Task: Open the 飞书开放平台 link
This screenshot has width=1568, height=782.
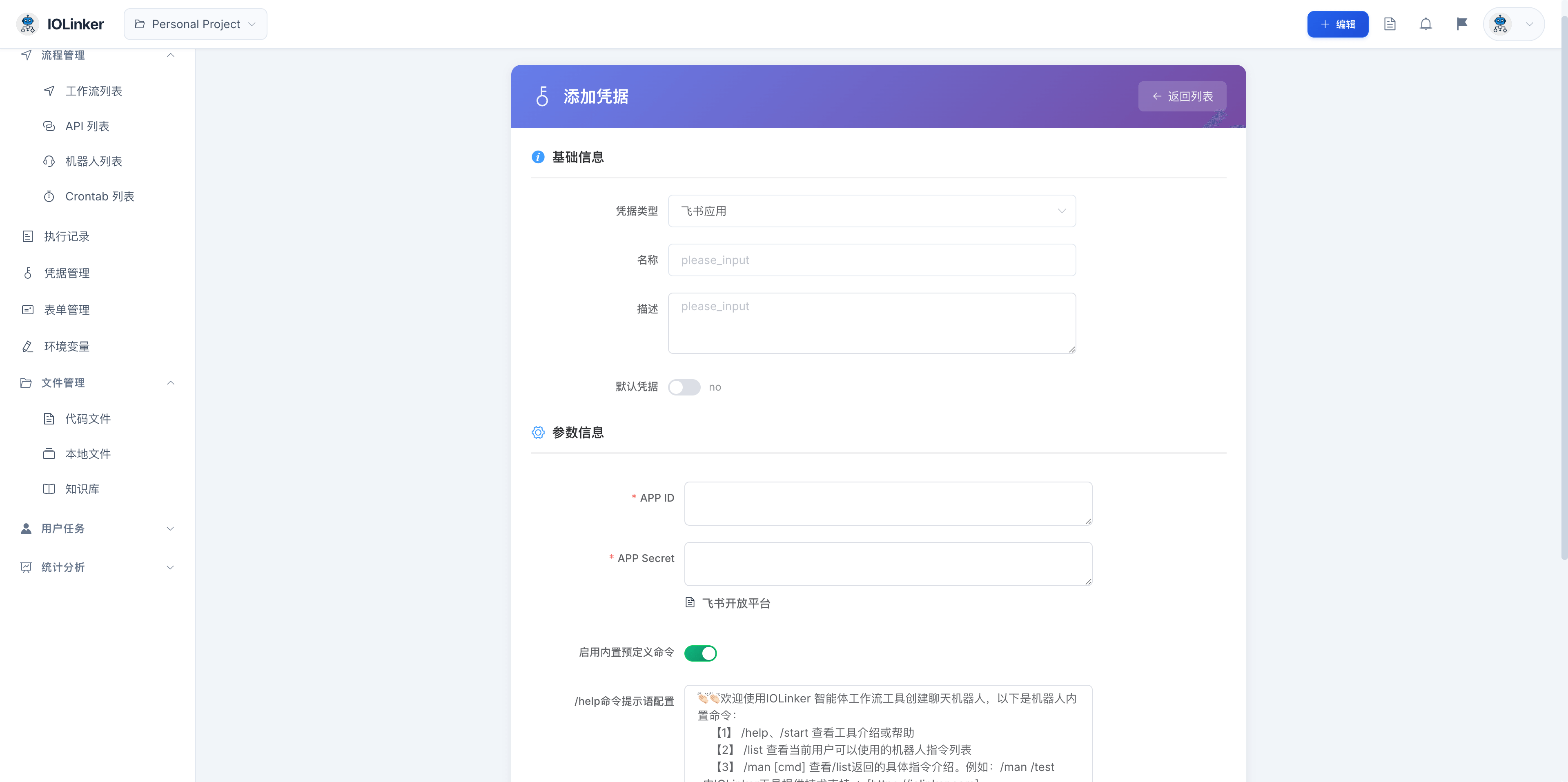Action: 736,603
